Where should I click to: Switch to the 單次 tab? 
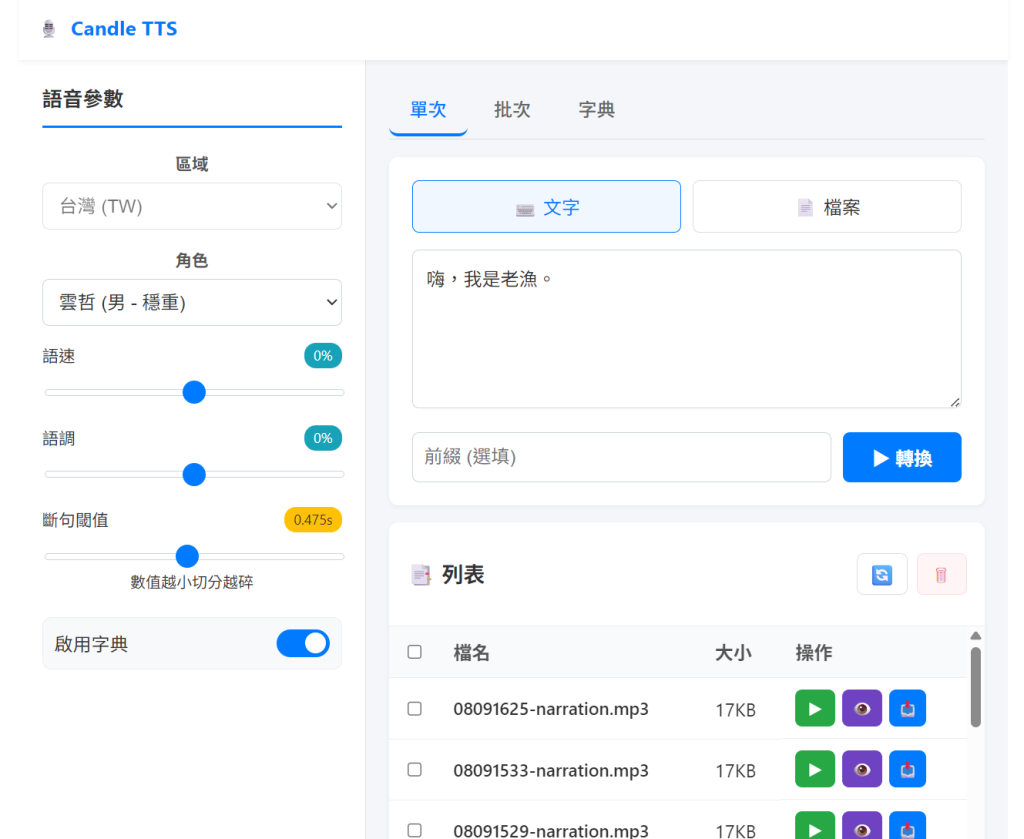[428, 110]
